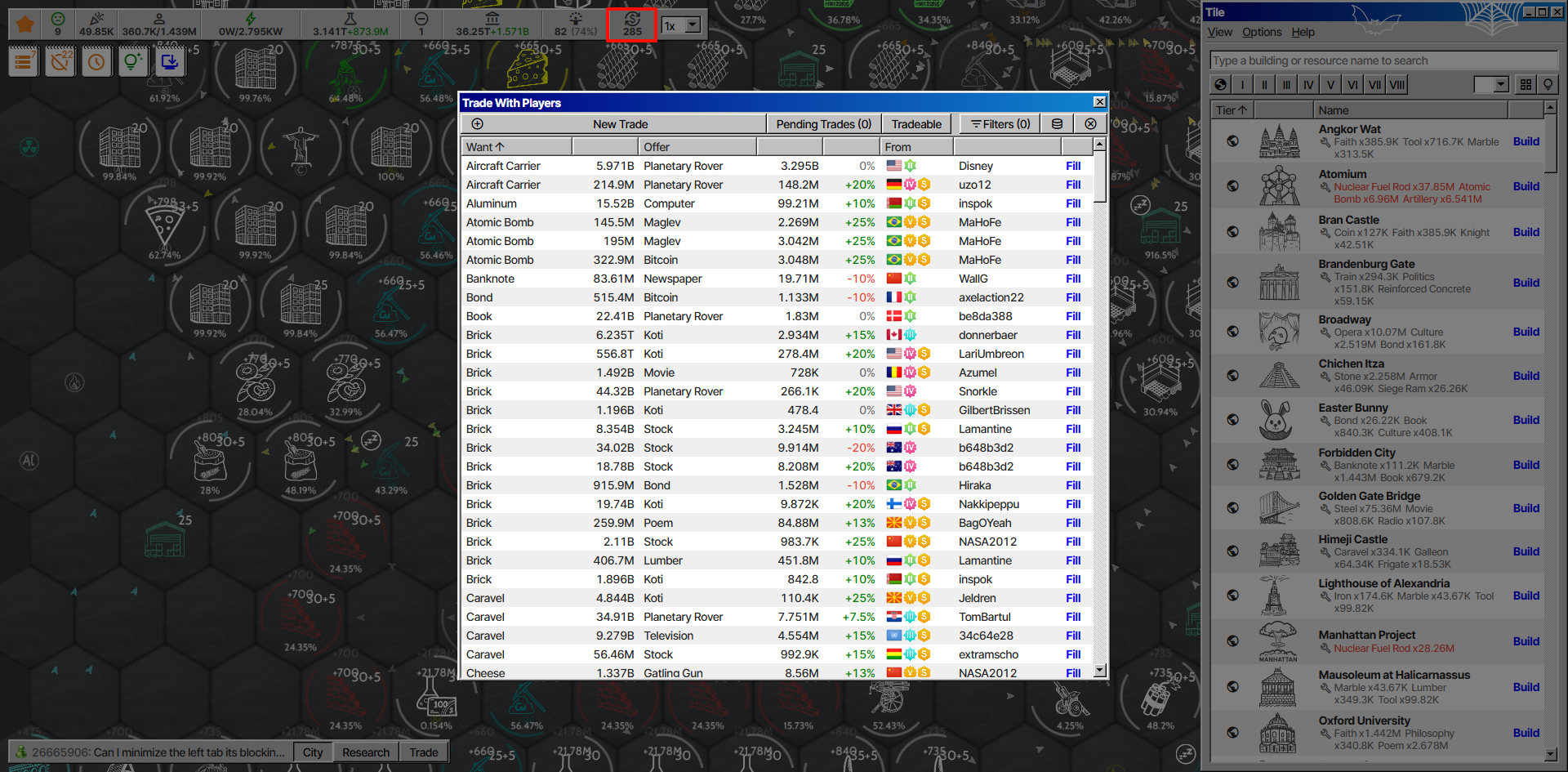
Task: Click the orange star icon in top bar
Action: 25,25
